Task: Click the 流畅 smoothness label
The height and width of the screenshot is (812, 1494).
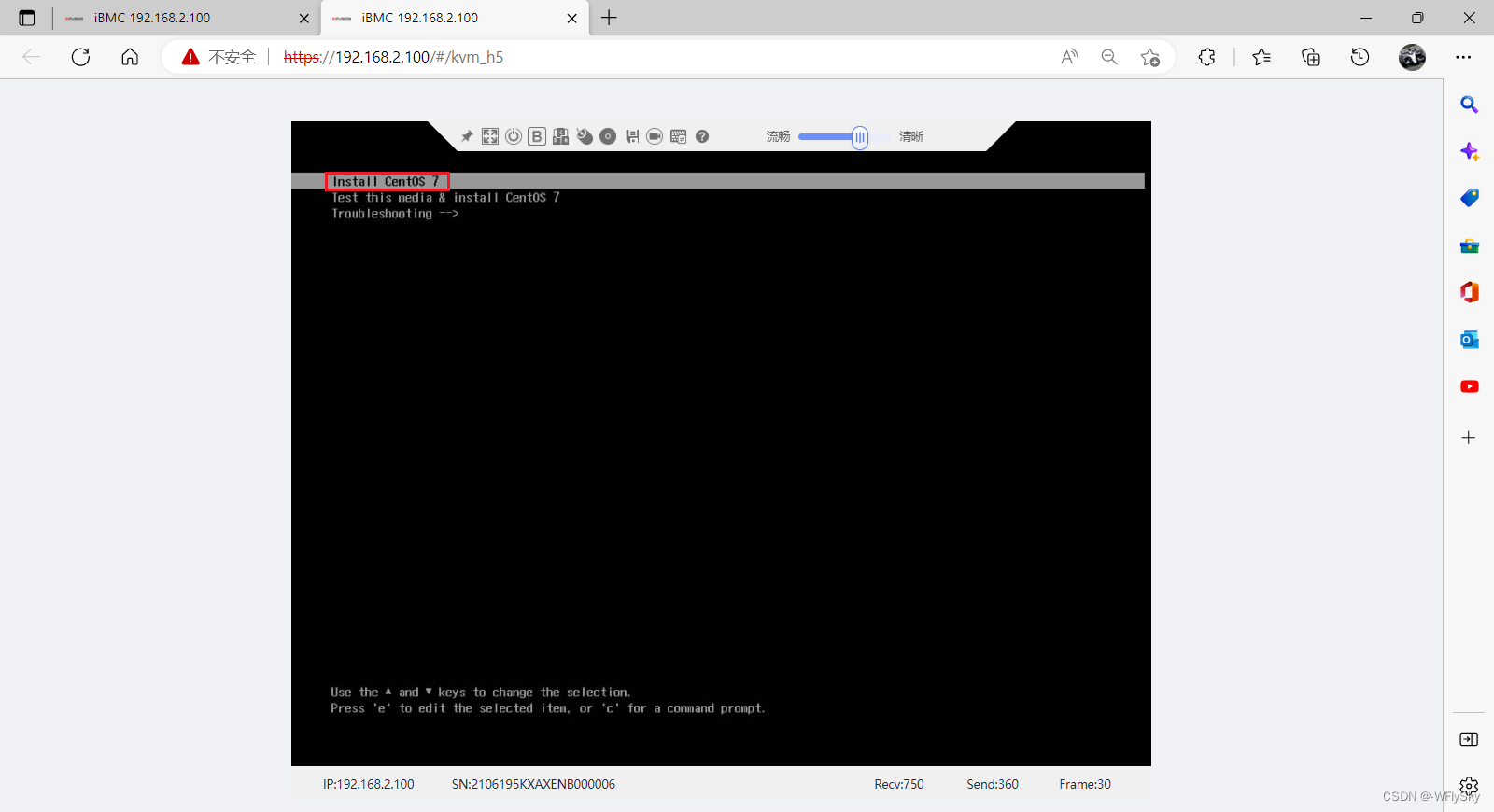Action: pyautogui.click(x=779, y=136)
